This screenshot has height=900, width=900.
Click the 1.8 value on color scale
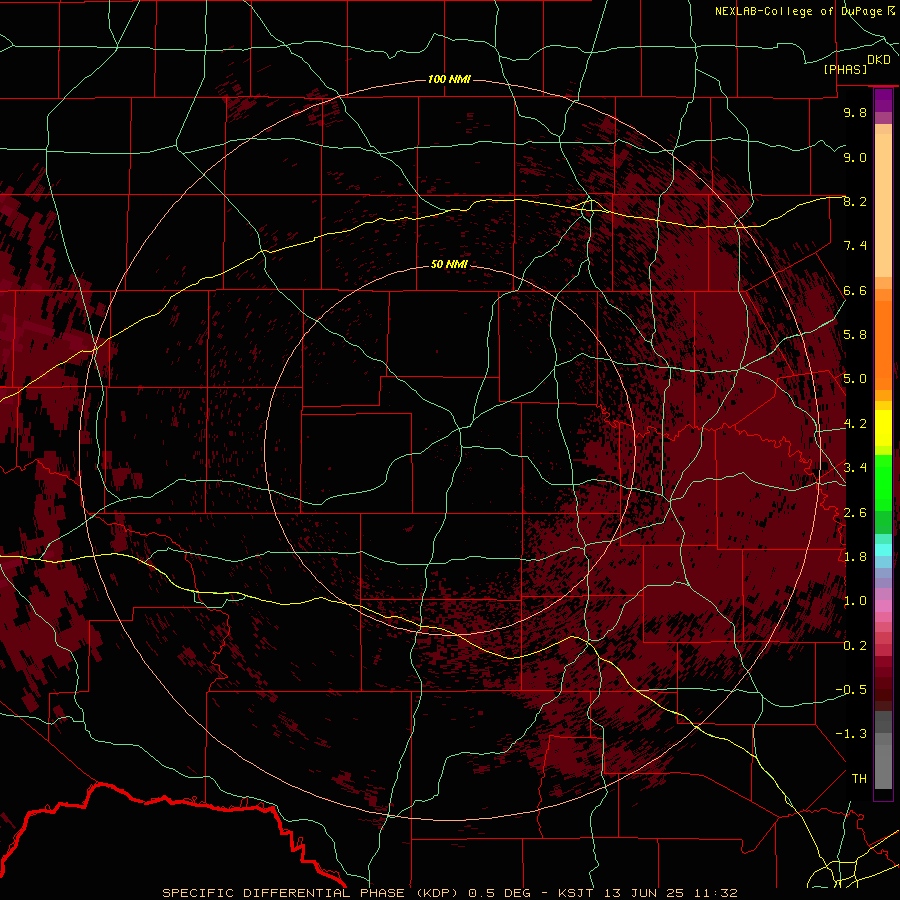[855, 557]
